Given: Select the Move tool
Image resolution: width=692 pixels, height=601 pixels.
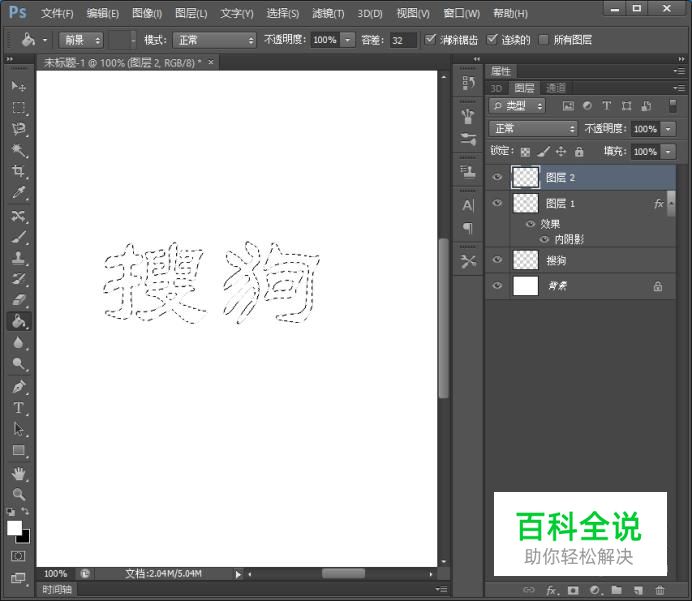Looking at the screenshot, I should [18, 86].
